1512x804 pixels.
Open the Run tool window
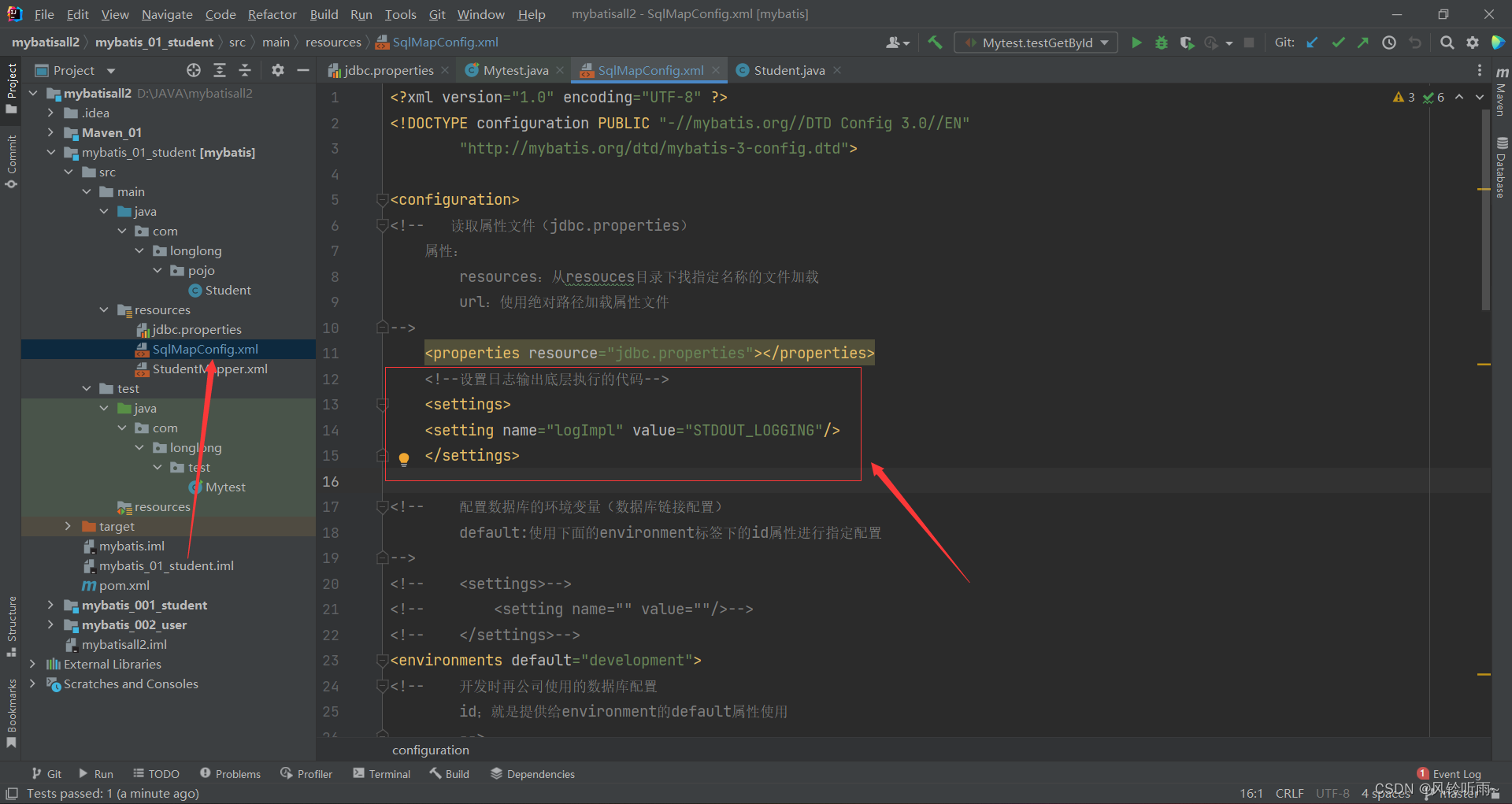(95, 774)
